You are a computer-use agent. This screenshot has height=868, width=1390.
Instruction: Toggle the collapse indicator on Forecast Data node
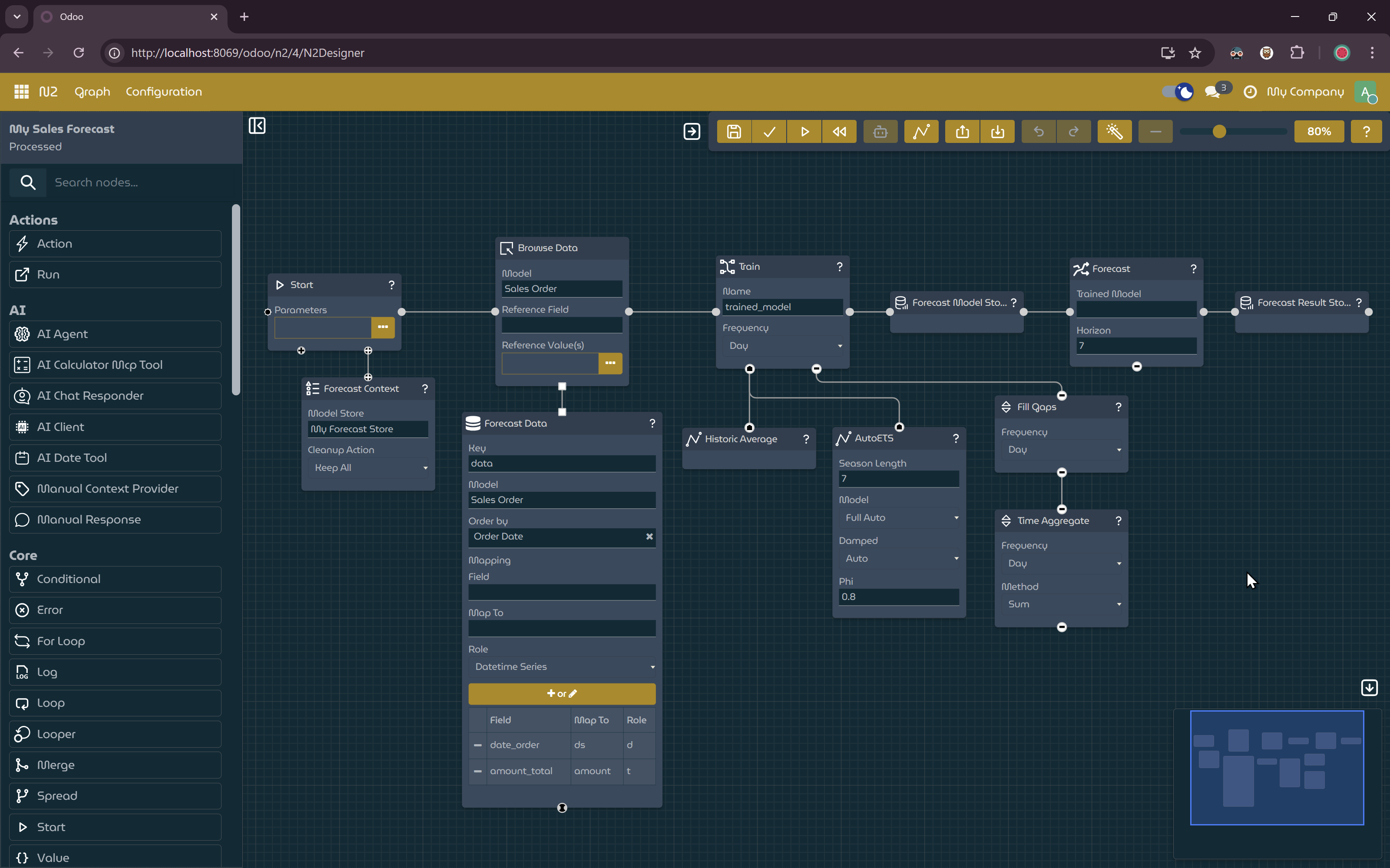tap(561, 807)
